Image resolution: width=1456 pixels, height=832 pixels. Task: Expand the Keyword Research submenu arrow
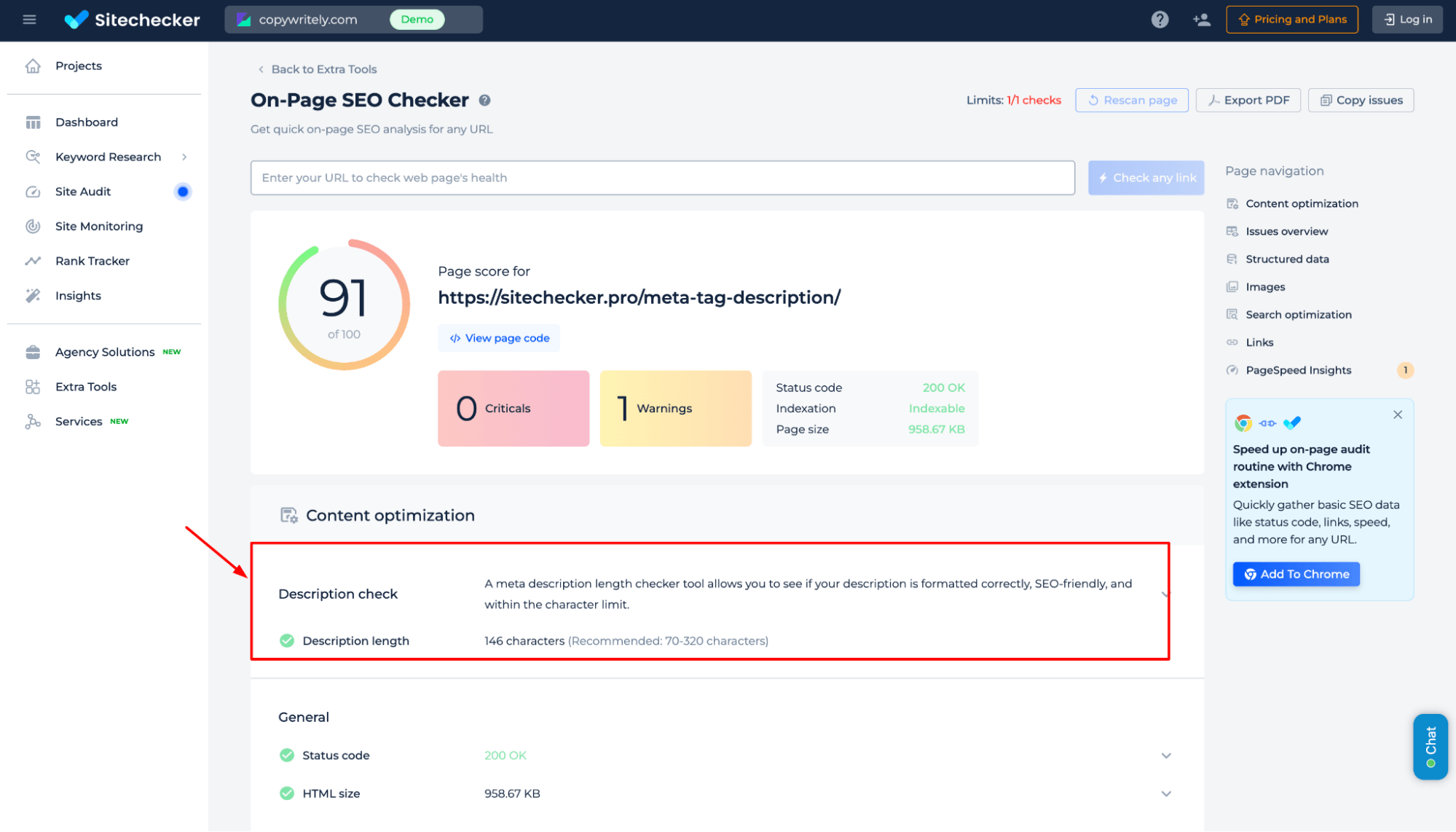(184, 157)
